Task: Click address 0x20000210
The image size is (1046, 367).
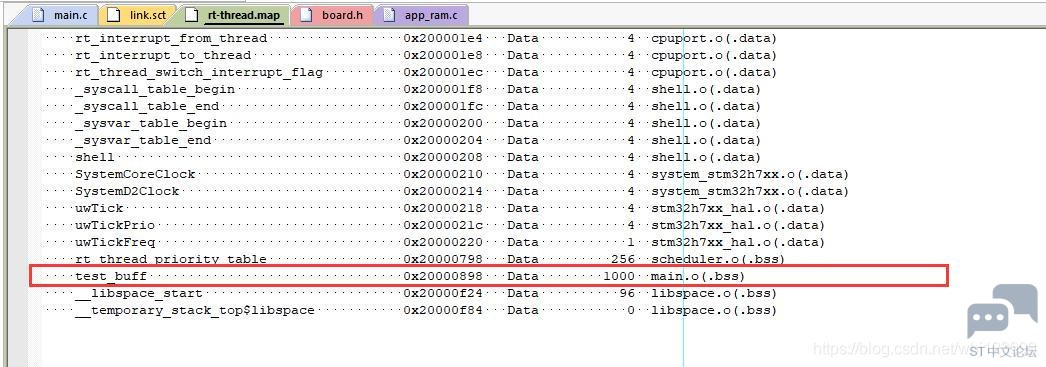Action: click(x=443, y=174)
